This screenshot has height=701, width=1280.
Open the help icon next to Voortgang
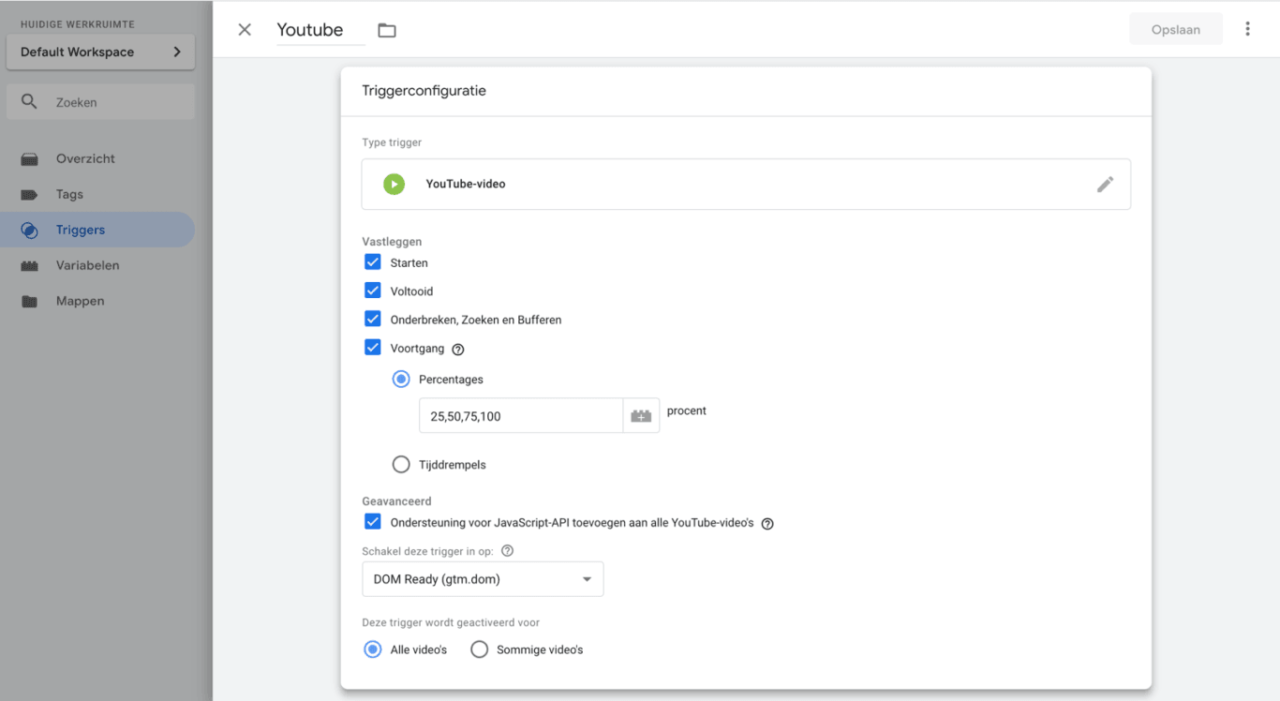point(458,349)
